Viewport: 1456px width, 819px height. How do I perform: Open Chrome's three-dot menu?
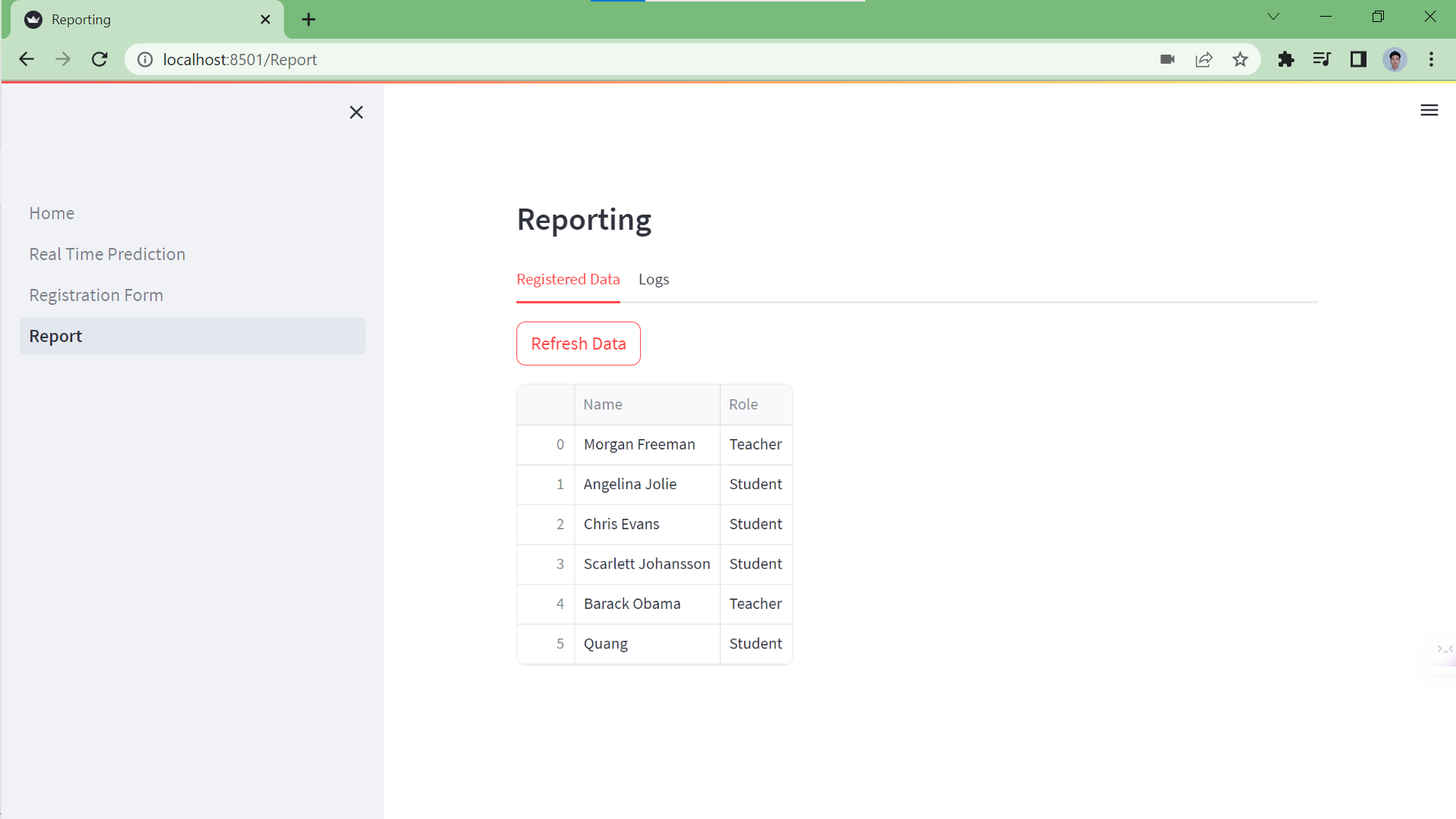(1432, 59)
